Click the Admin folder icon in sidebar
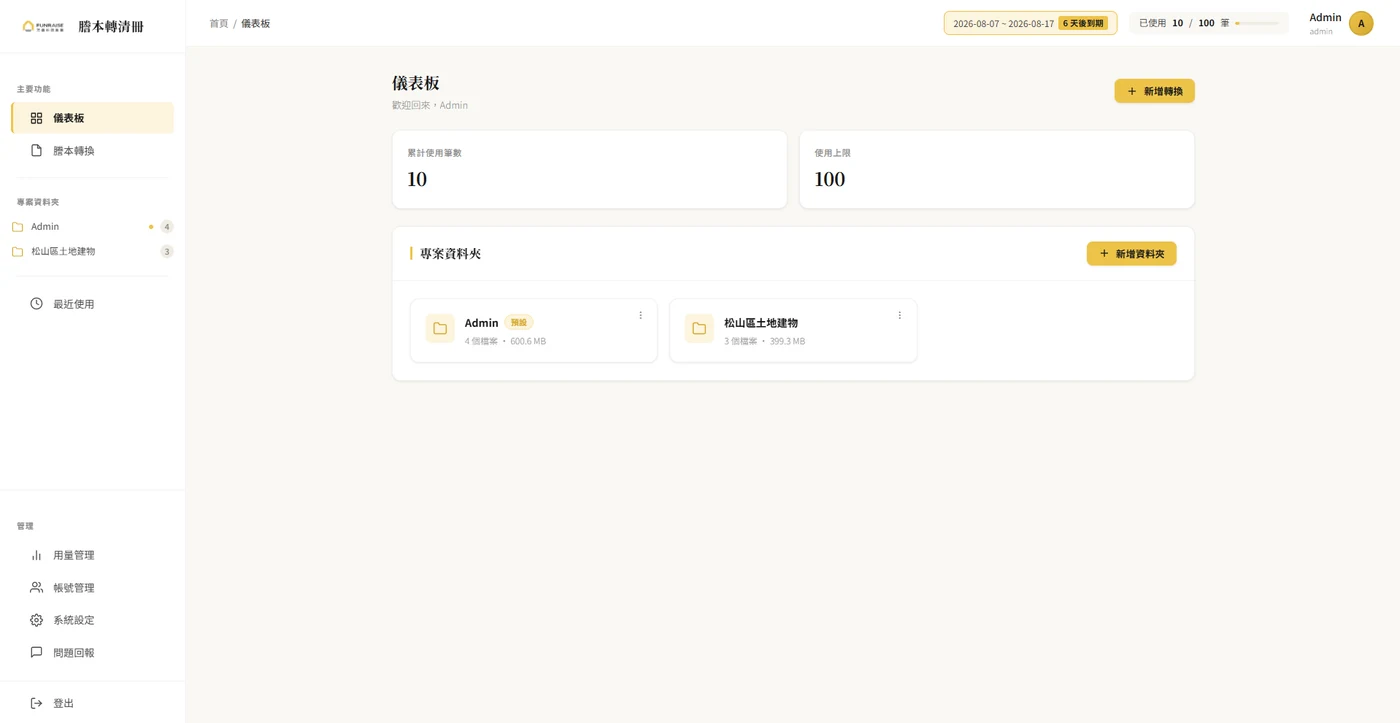This screenshot has height=723, width=1400. click(17, 227)
